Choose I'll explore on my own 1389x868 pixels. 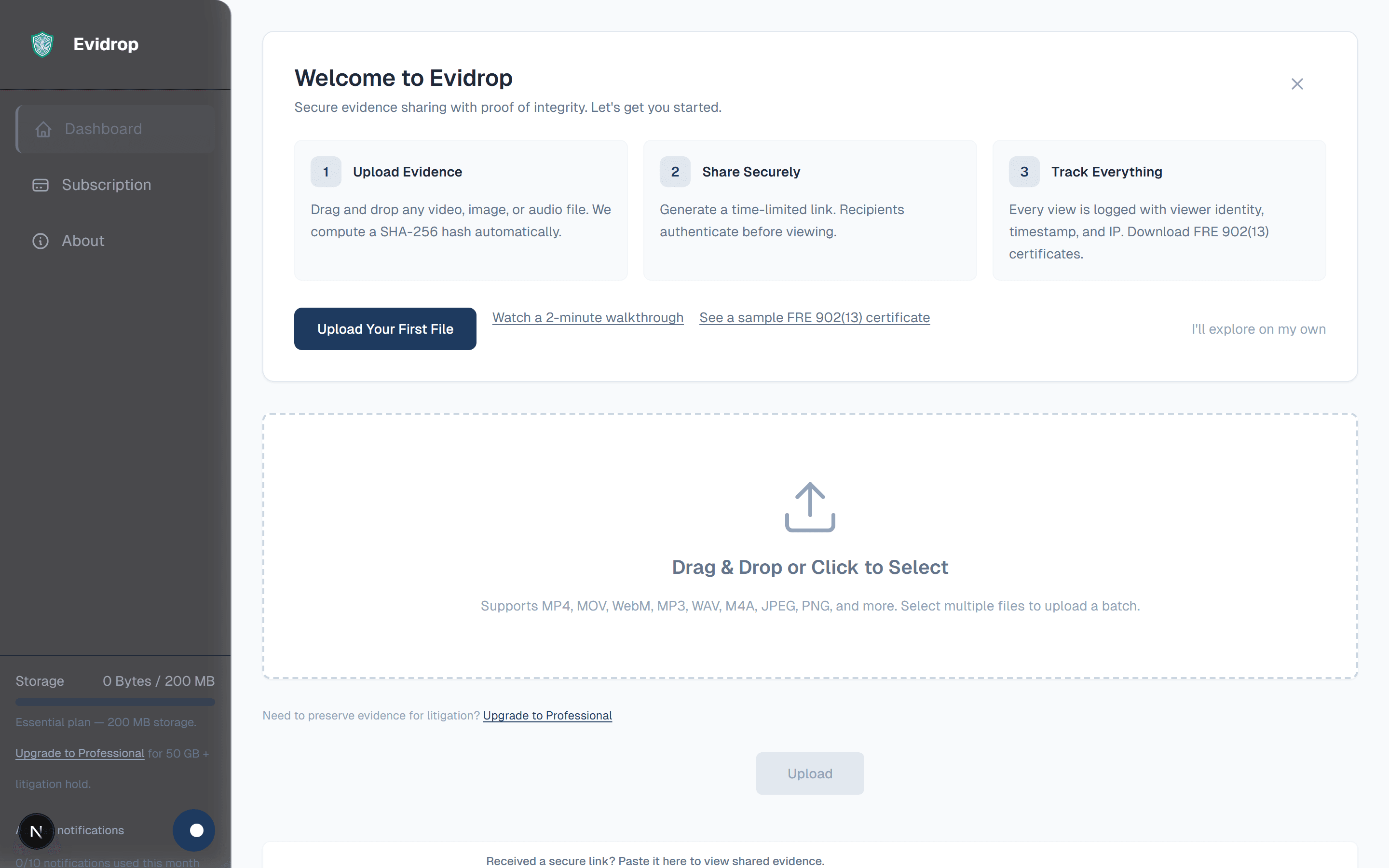(x=1258, y=329)
